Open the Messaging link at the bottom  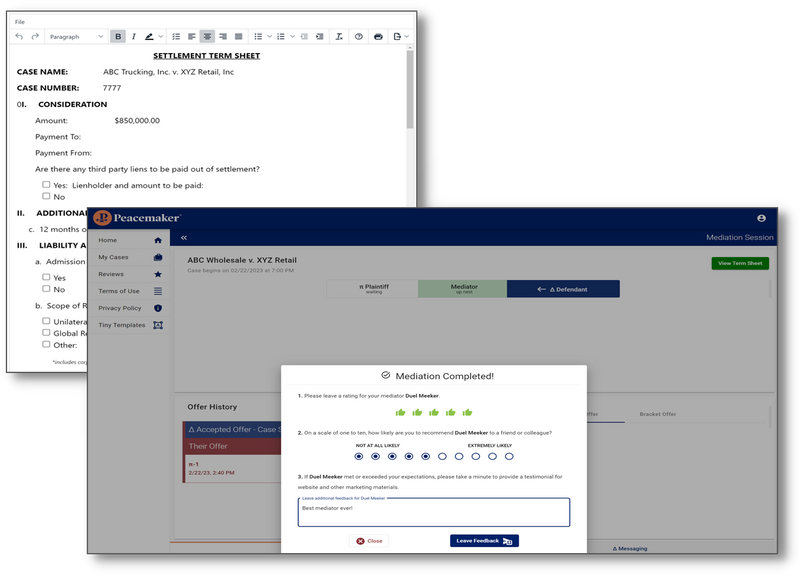pyautogui.click(x=630, y=548)
